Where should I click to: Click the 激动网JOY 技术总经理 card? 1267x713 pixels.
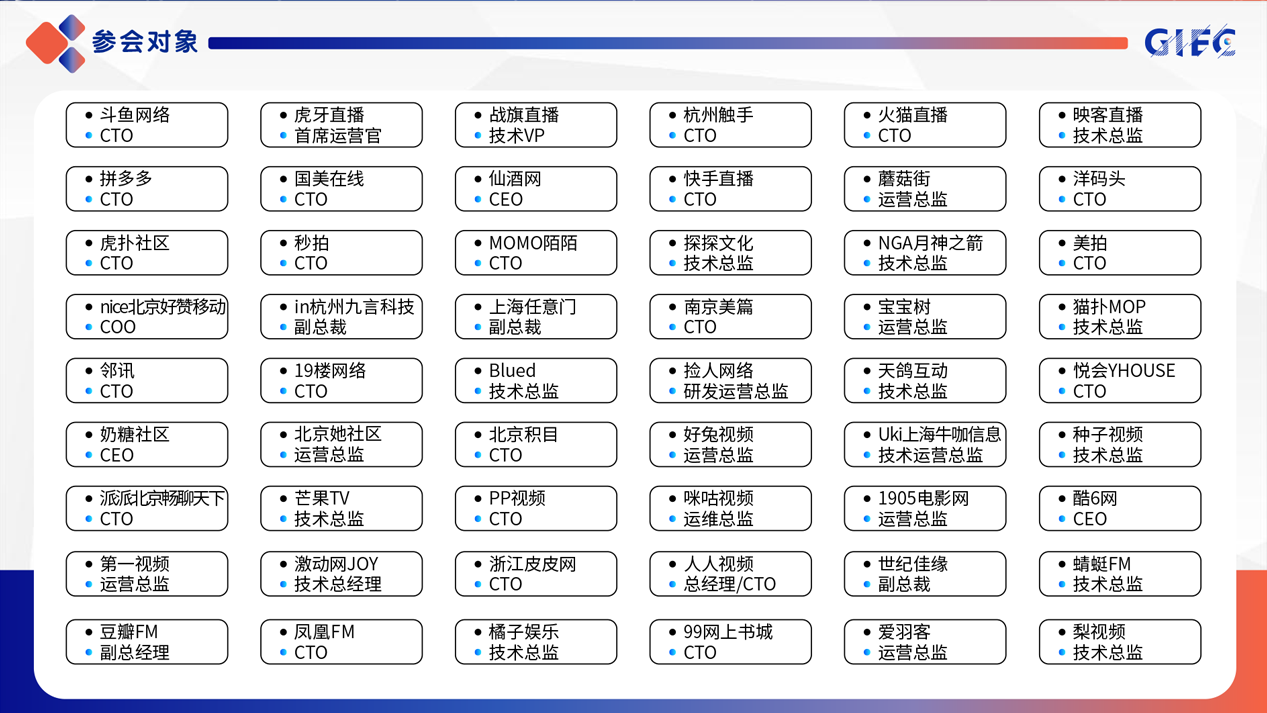pyautogui.click(x=341, y=574)
